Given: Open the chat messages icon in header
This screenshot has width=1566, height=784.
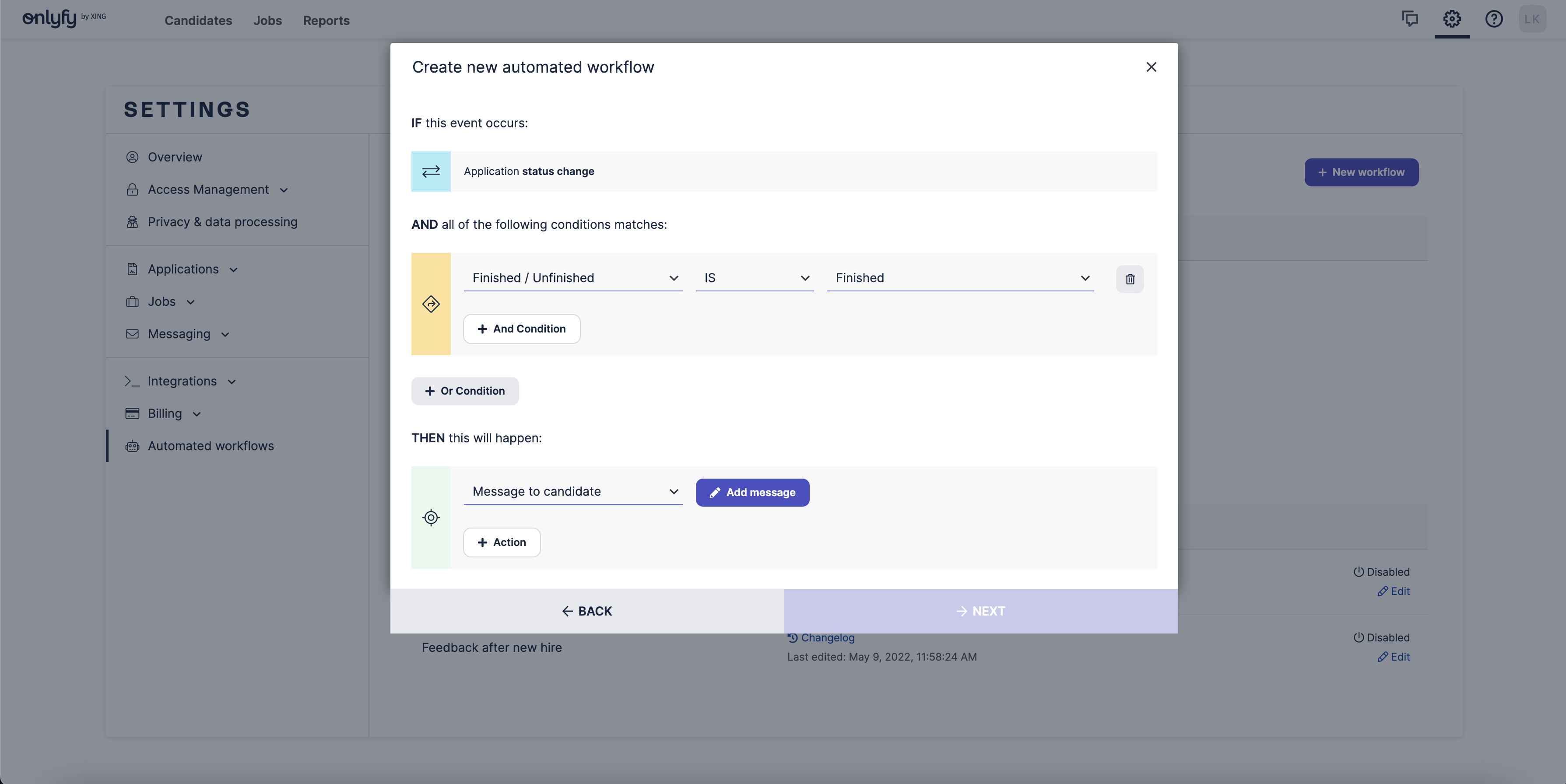Looking at the screenshot, I should coord(1410,19).
